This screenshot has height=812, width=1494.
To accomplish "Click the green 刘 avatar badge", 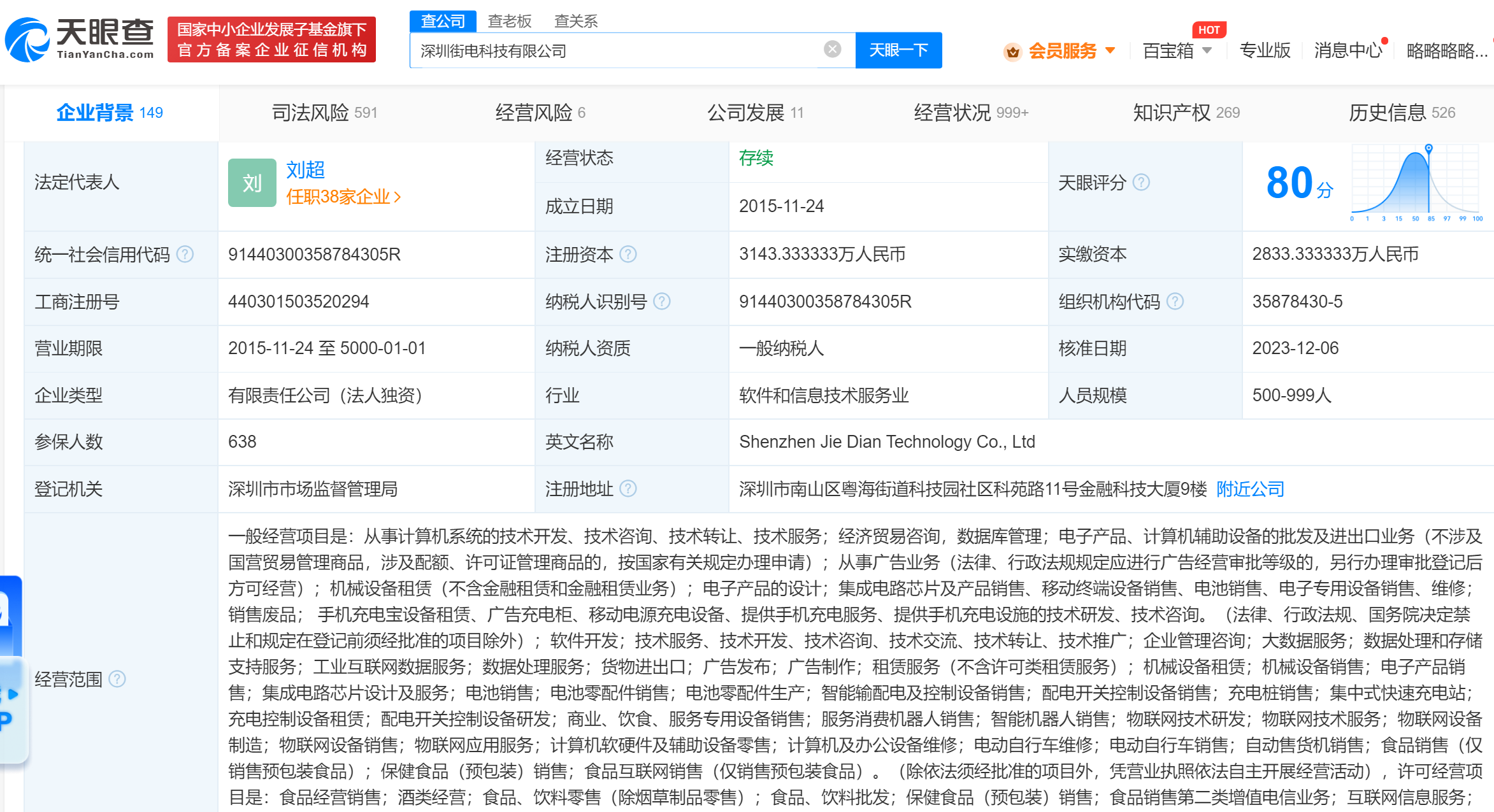I will [252, 183].
